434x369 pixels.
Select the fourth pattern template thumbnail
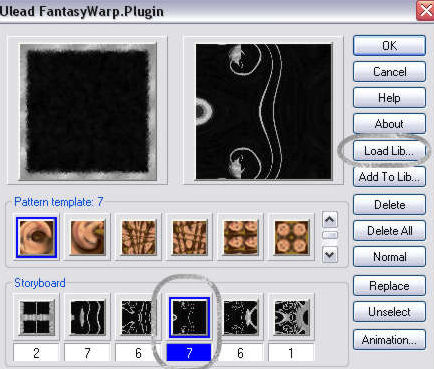pyautogui.click(x=189, y=238)
